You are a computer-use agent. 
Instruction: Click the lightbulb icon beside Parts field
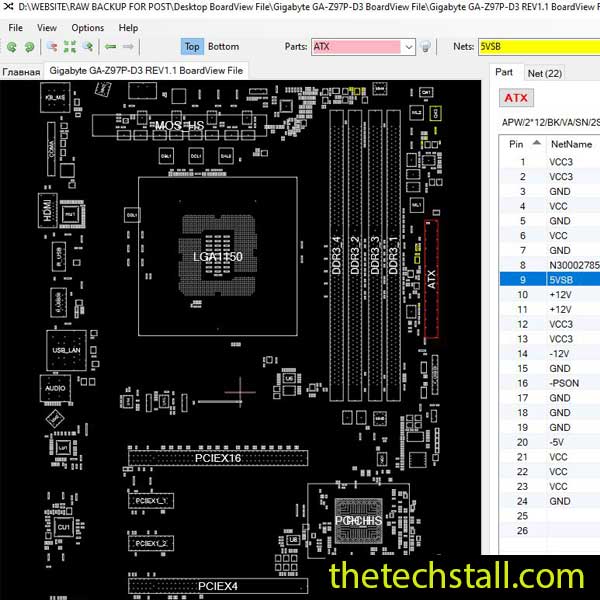point(425,46)
